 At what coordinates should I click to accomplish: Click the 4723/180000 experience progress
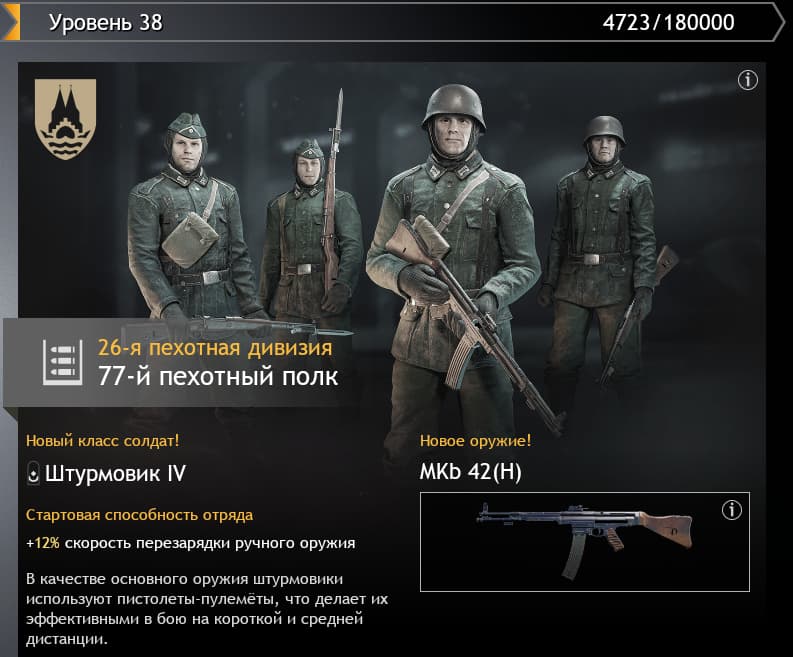point(669,22)
